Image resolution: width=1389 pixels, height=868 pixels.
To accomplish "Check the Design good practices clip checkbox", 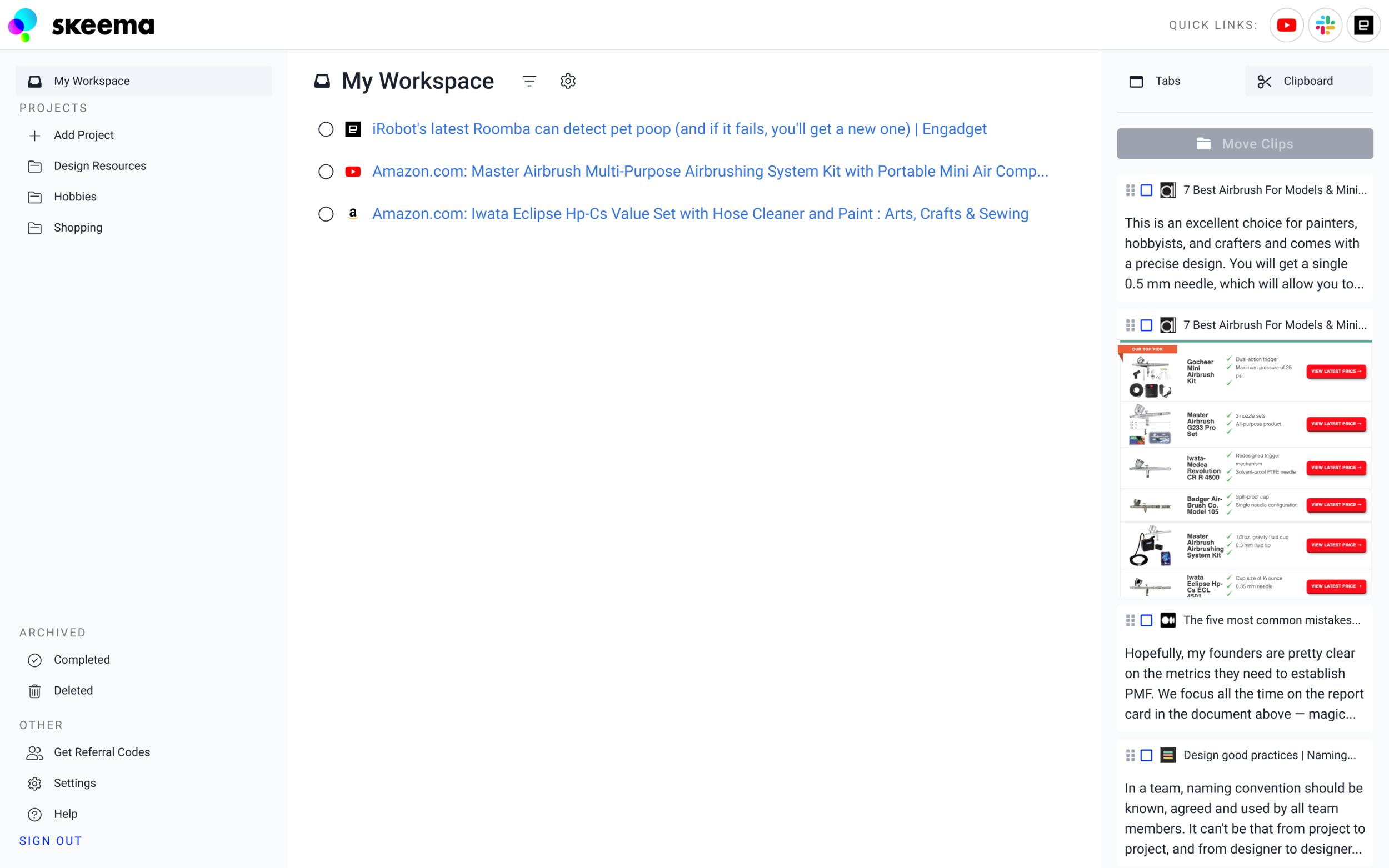I will click(1146, 755).
